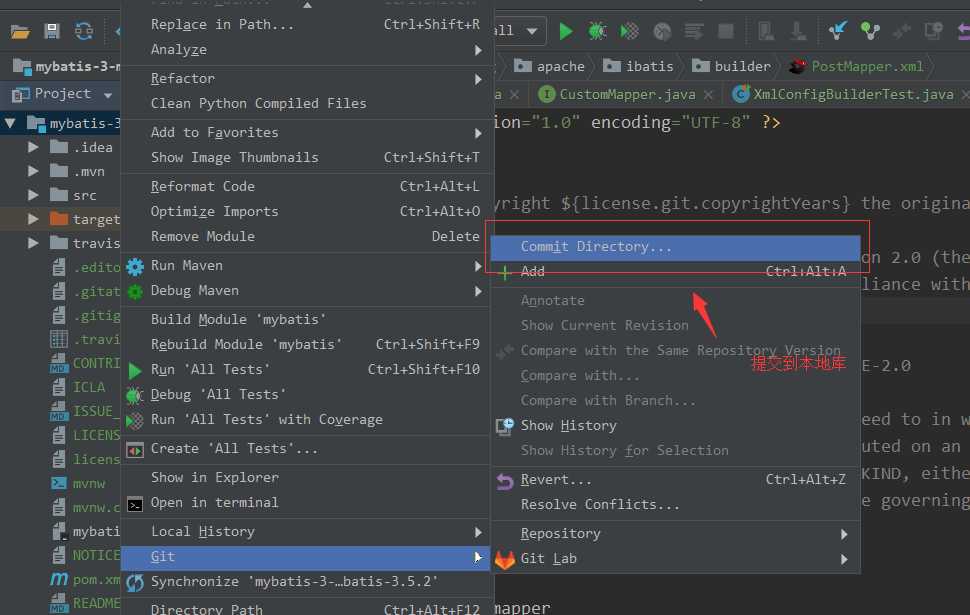Image resolution: width=970 pixels, height=615 pixels.
Task: Expand the target folder
Action: click(33, 219)
